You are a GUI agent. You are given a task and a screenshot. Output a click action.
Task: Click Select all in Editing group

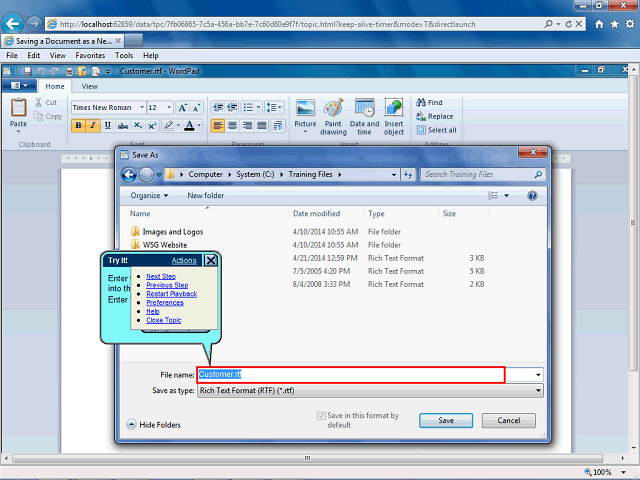click(436, 130)
